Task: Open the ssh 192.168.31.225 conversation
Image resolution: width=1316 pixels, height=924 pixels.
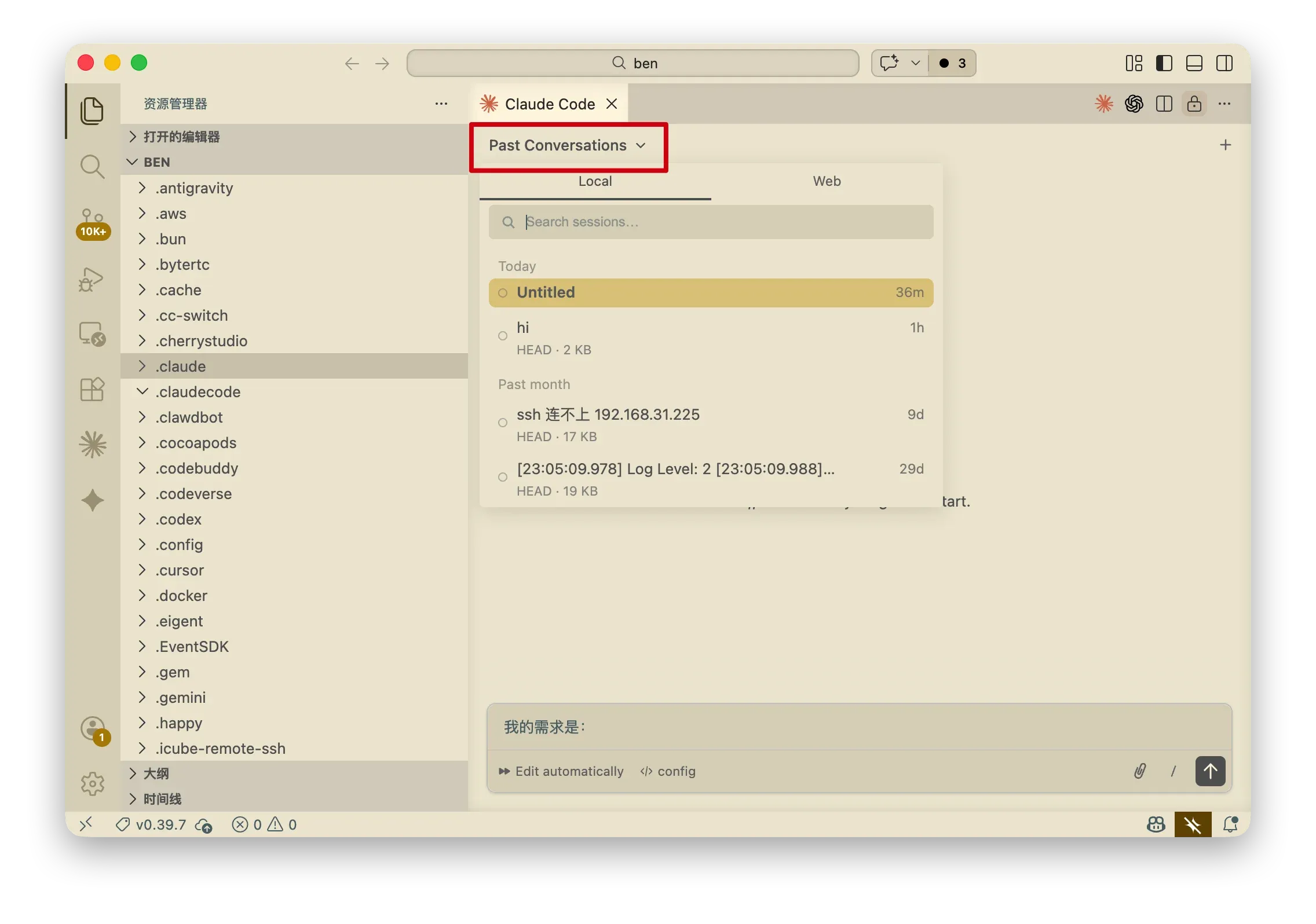Action: 711,425
